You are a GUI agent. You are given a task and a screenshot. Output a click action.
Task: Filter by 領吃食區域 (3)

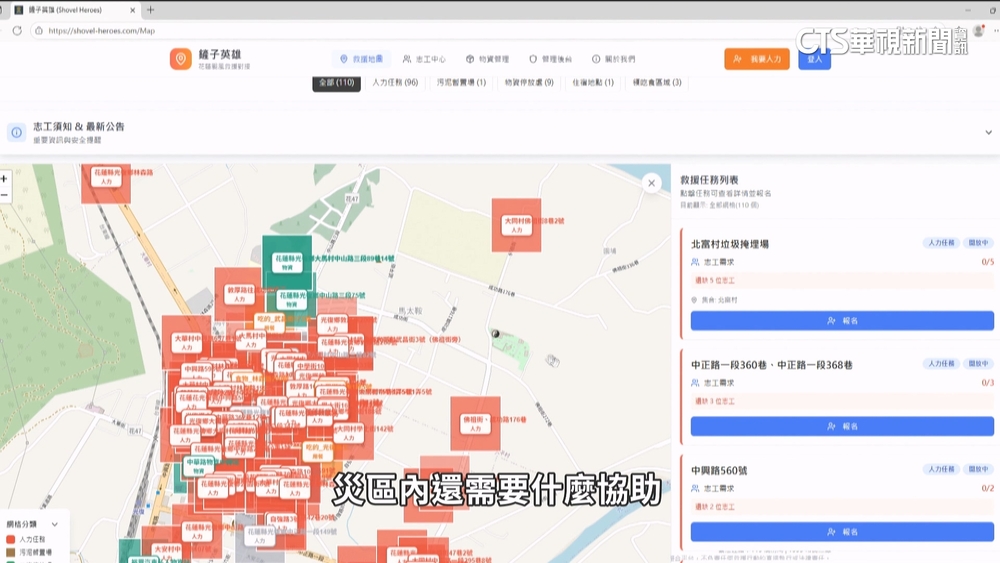(x=657, y=82)
